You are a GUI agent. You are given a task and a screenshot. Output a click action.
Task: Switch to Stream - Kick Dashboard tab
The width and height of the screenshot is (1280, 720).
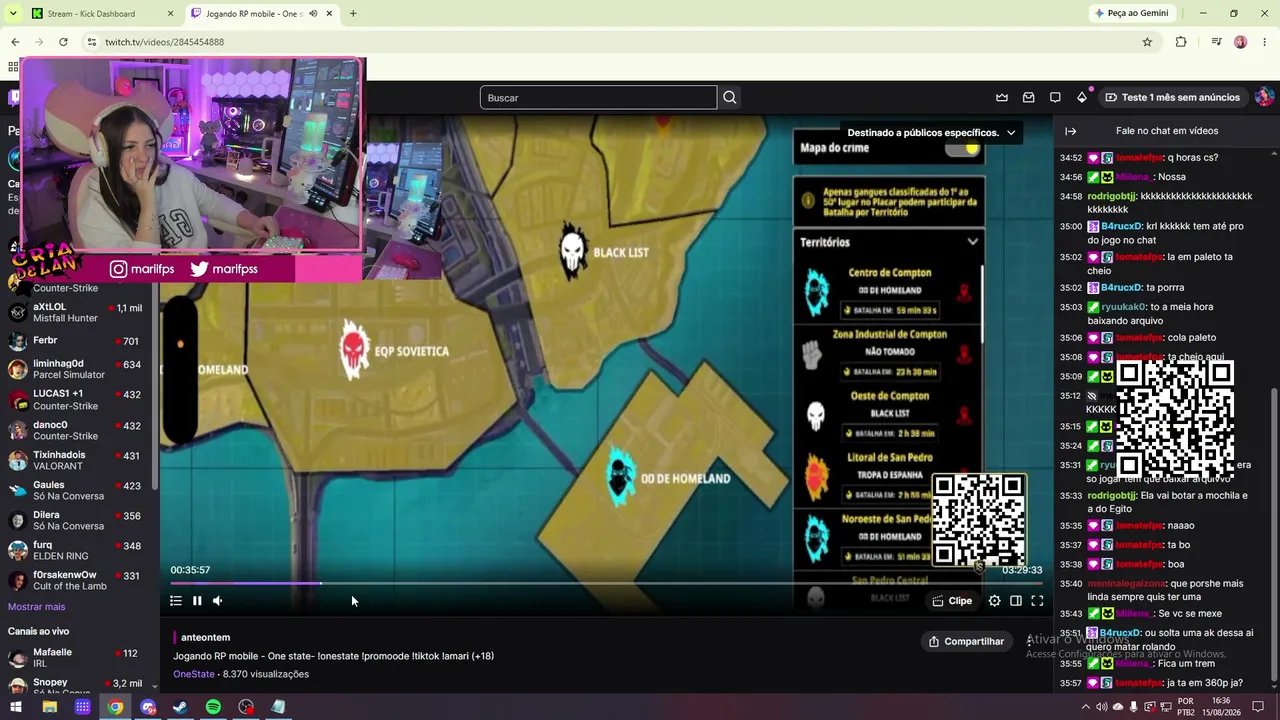102,14
